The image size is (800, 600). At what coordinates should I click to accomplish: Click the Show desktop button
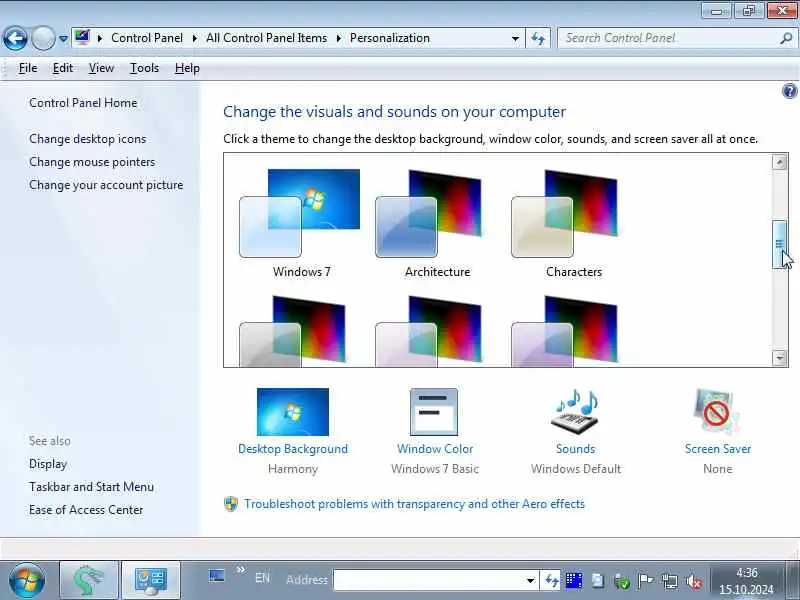click(792, 580)
